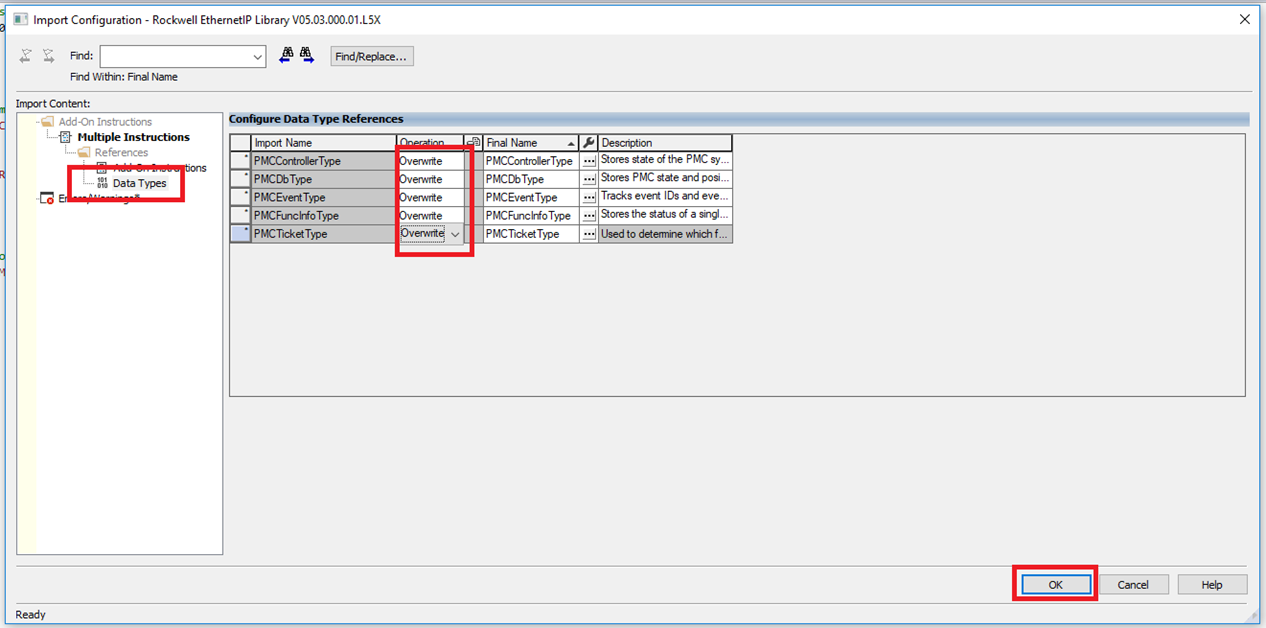Screen dimensions: 1266x628
Task: Open the properties ellipsis for PMCControllerType
Action: coord(589,161)
